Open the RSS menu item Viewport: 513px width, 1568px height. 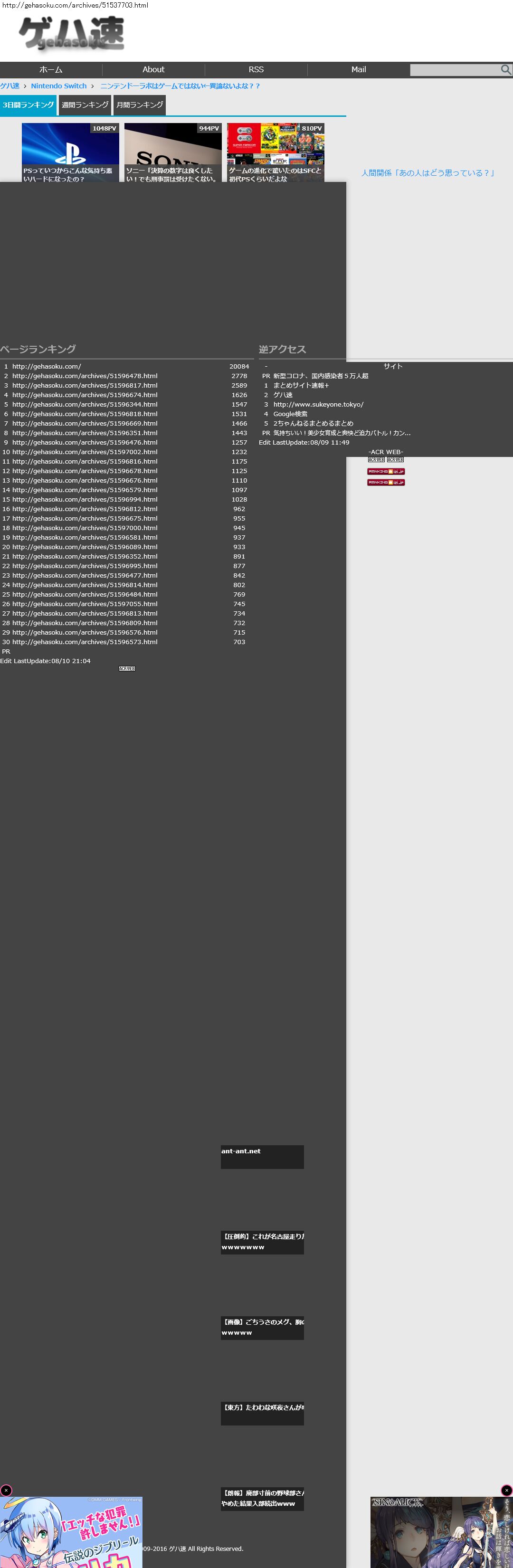click(256, 70)
